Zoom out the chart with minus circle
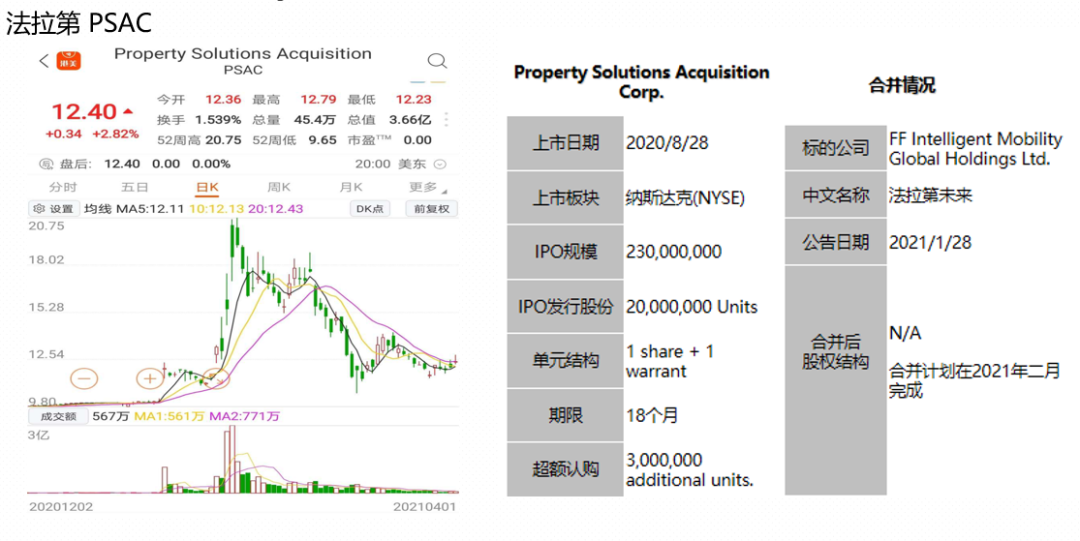The width and height of the screenshot is (1080, 541). (x=84, y=378)
